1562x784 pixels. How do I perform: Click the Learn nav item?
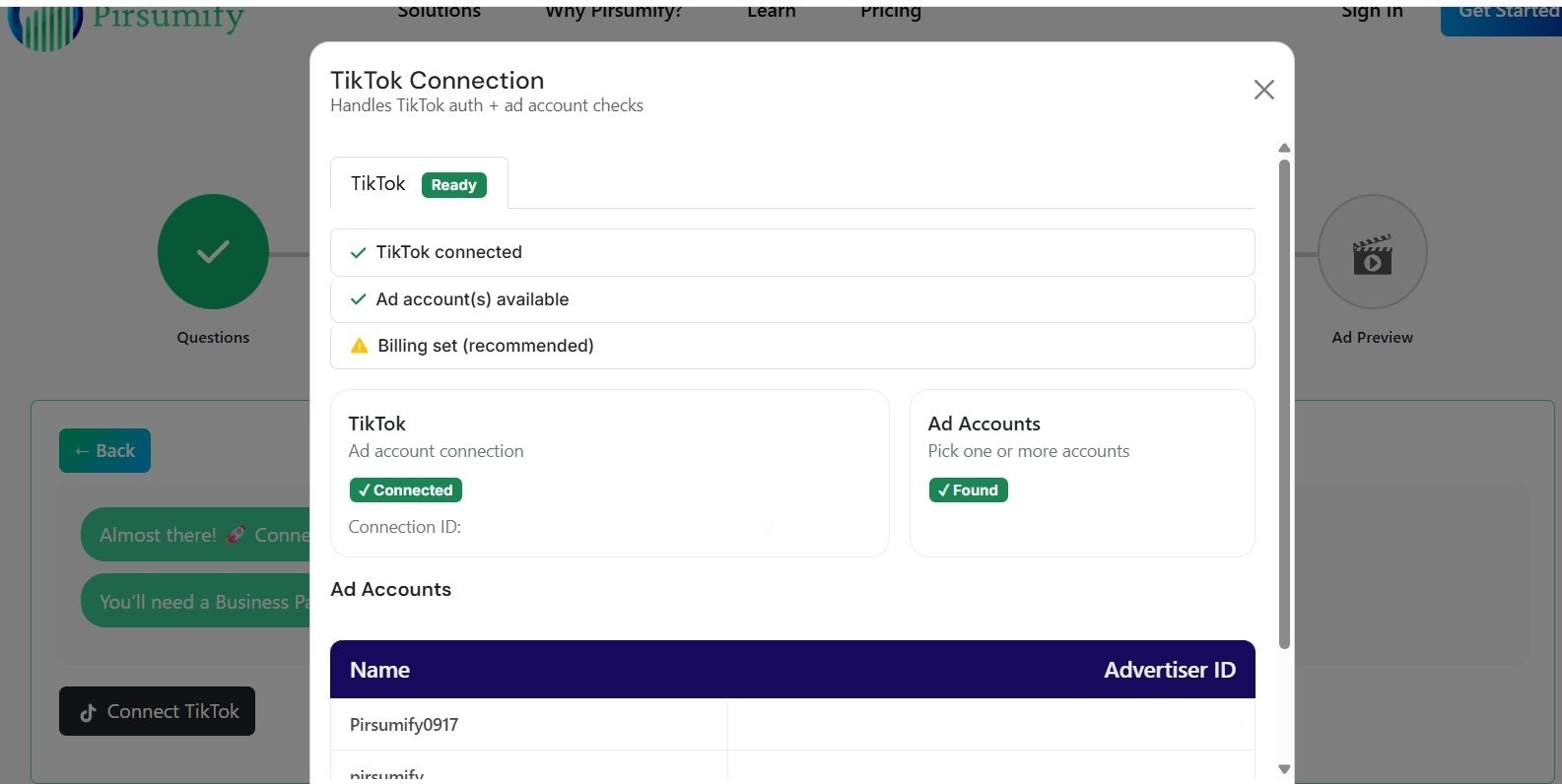(x=771, y=12)
